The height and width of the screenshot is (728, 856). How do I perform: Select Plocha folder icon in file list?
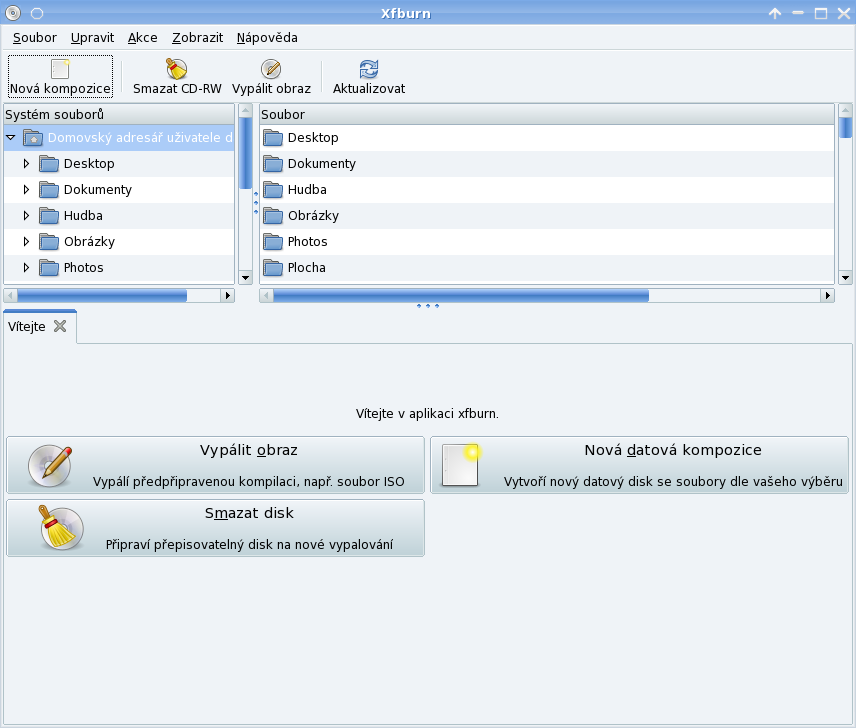273,267
